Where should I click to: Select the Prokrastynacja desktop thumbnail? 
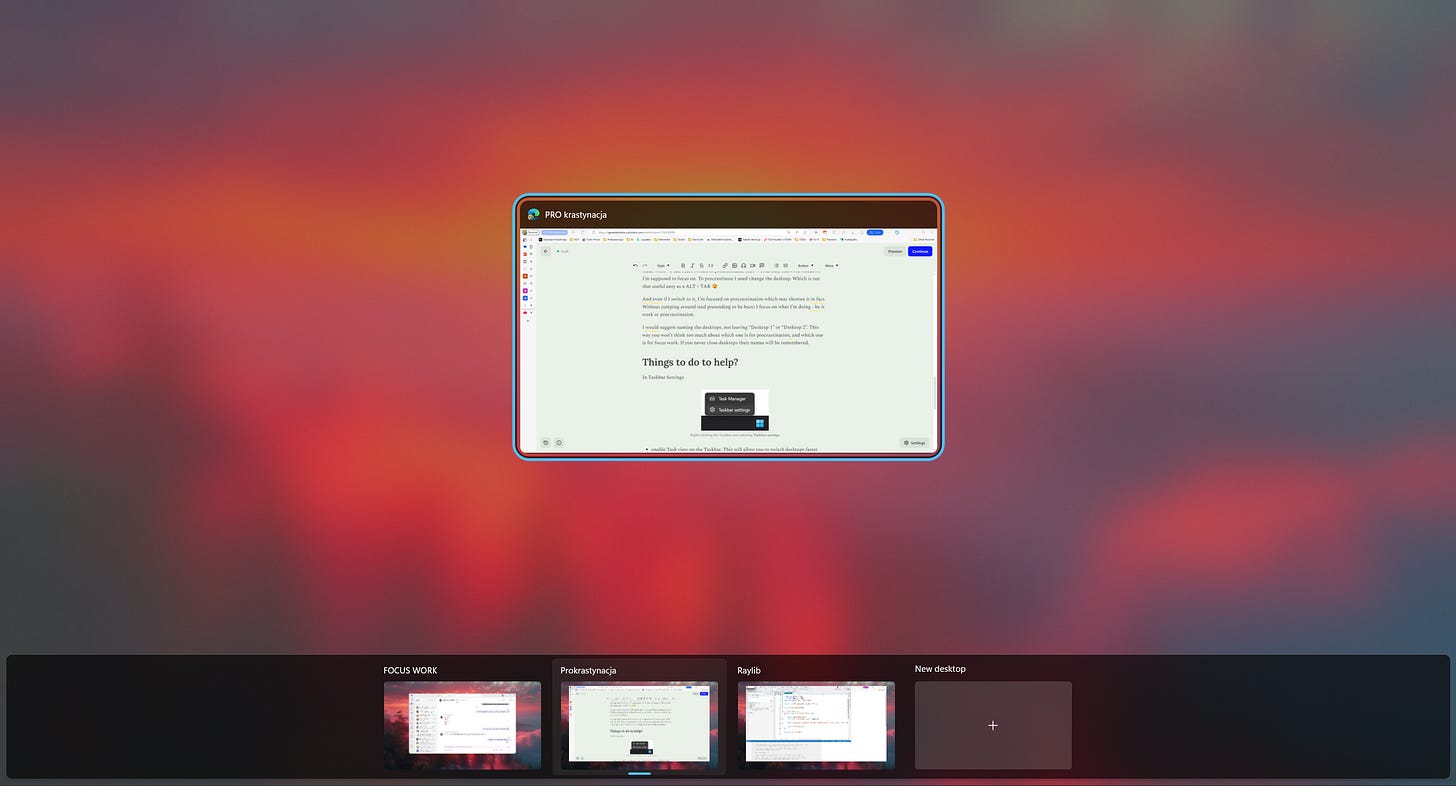pos(639,725)
